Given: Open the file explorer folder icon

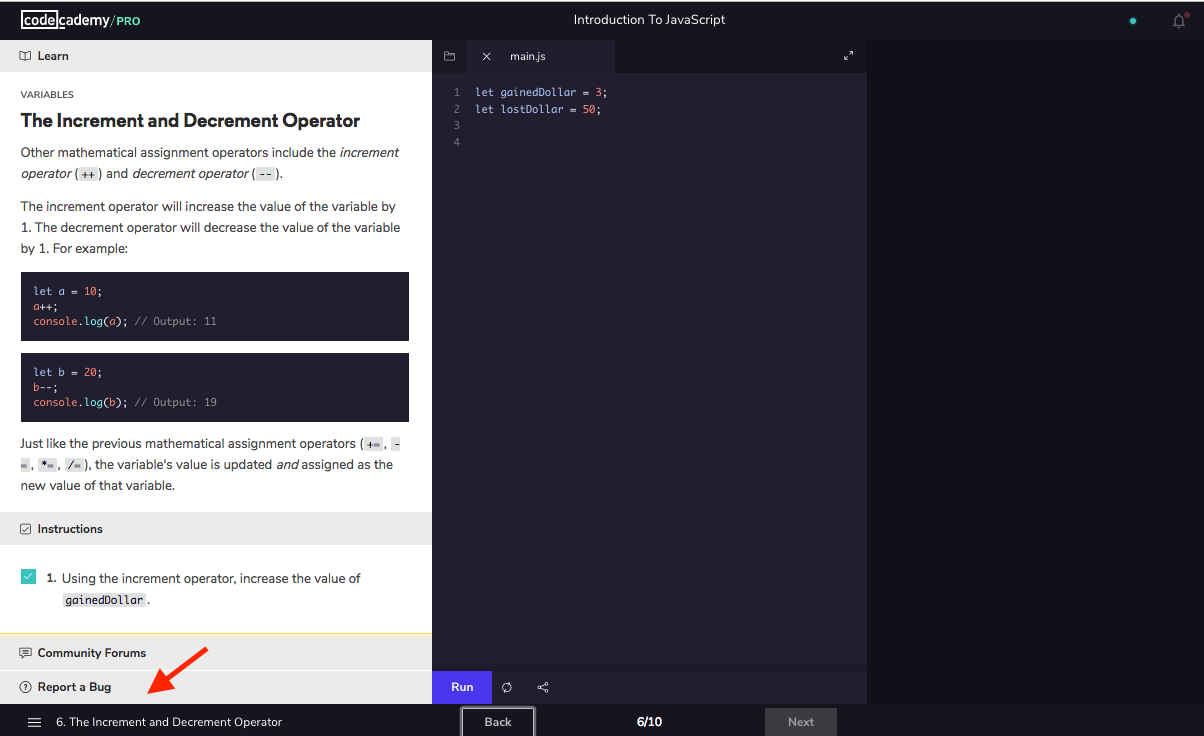Looking at the screenshot, I should click(449, 57).
